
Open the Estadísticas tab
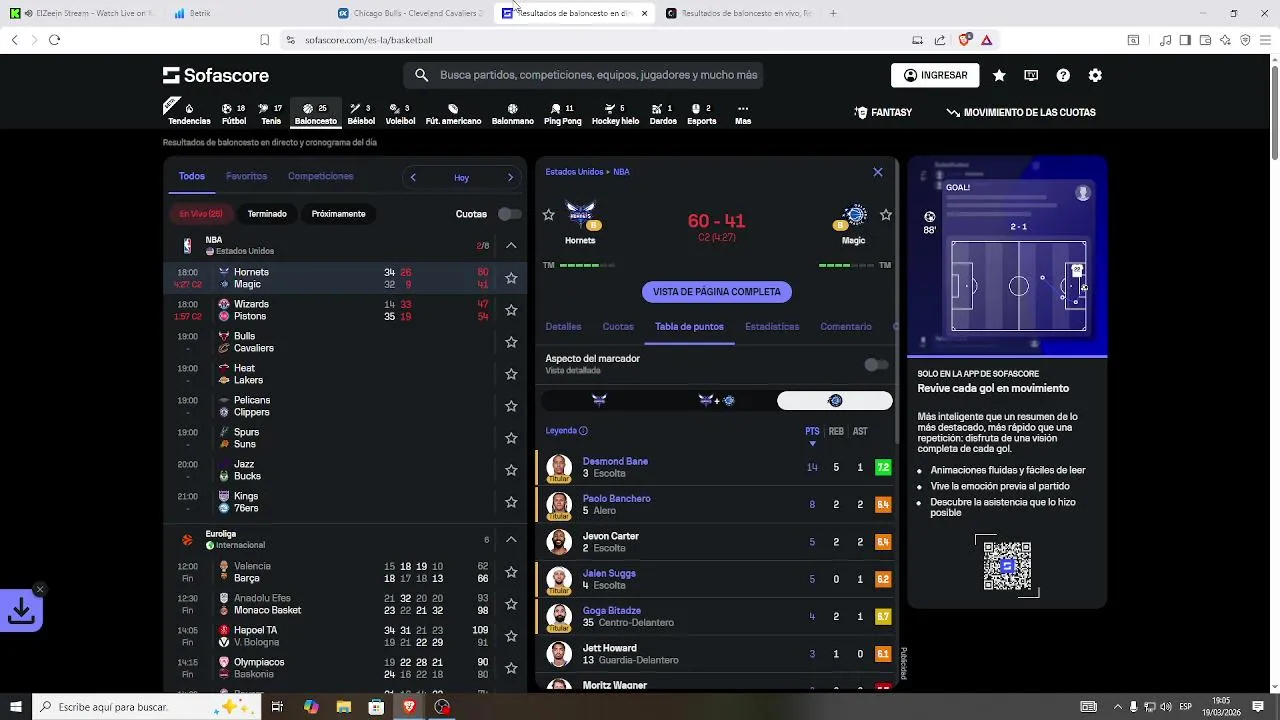tap(772, 327)
